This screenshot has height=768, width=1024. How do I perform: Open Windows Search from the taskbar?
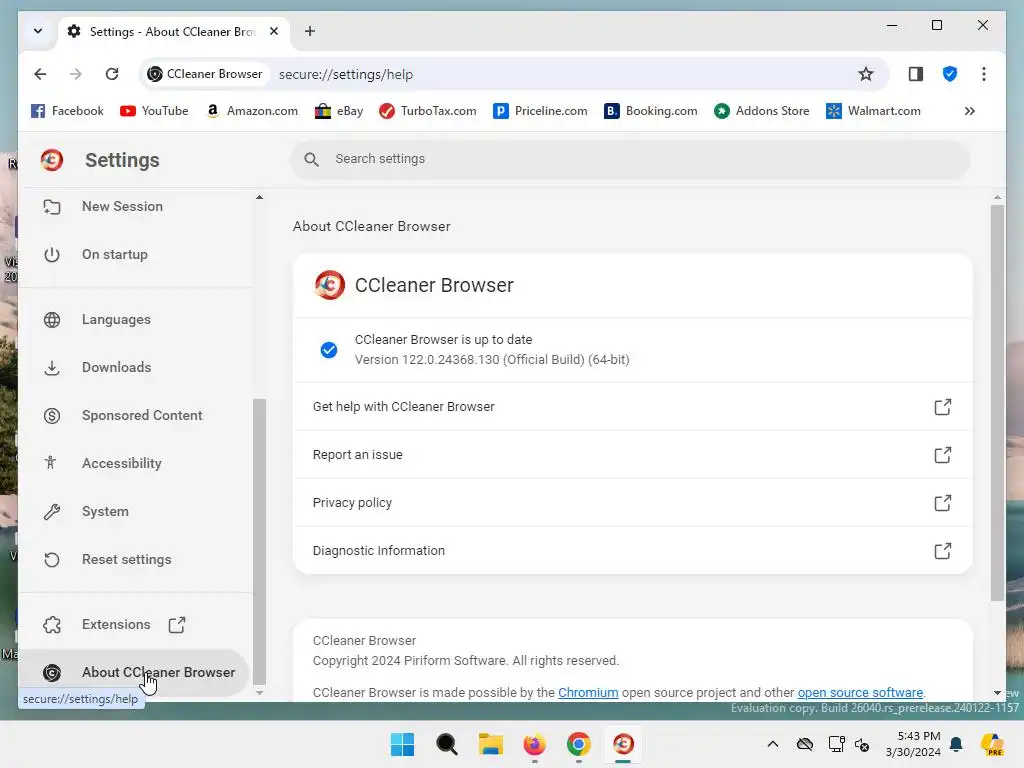click(x=447, y=744)
